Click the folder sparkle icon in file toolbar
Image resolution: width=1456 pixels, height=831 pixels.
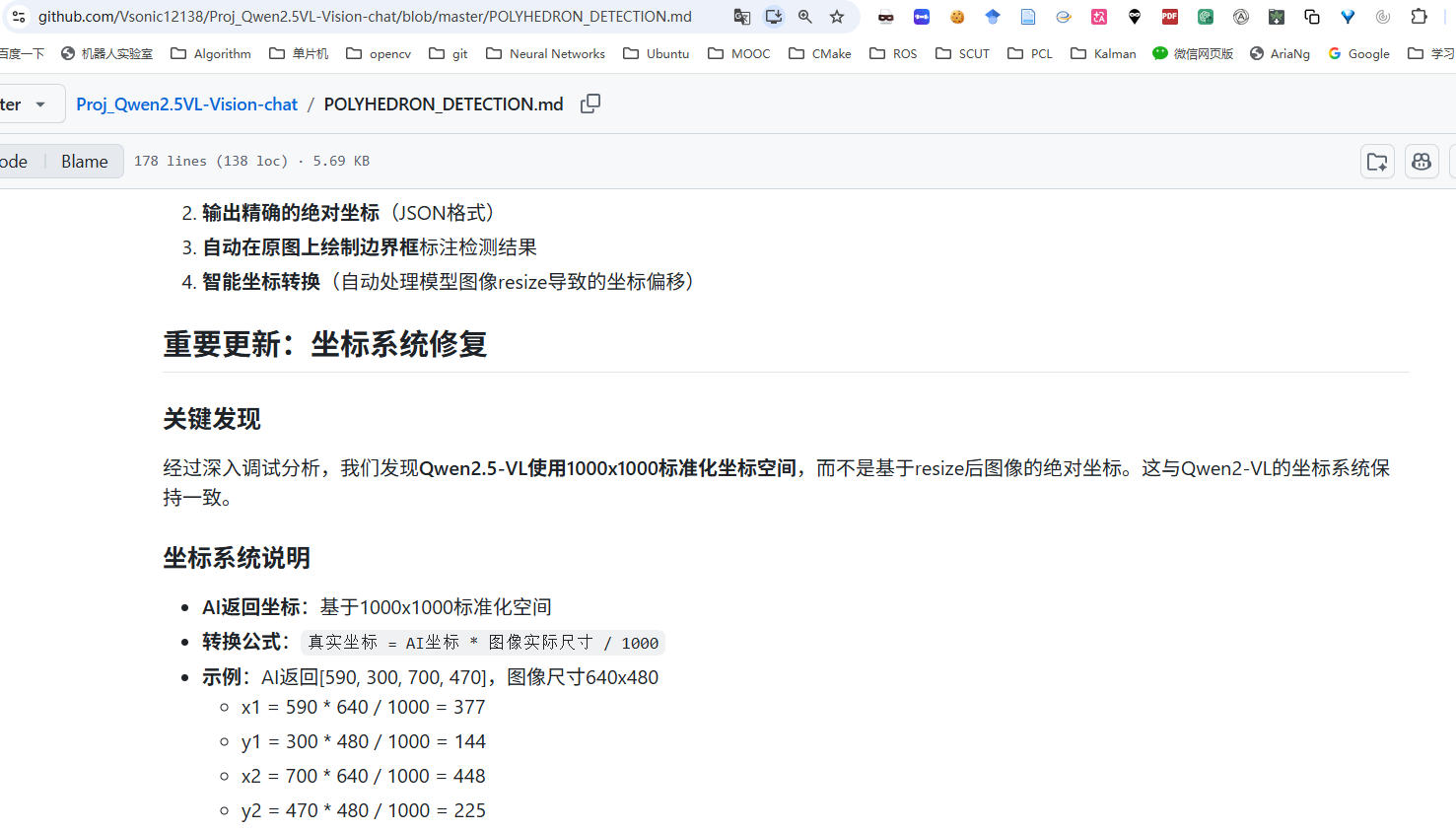1377,162
